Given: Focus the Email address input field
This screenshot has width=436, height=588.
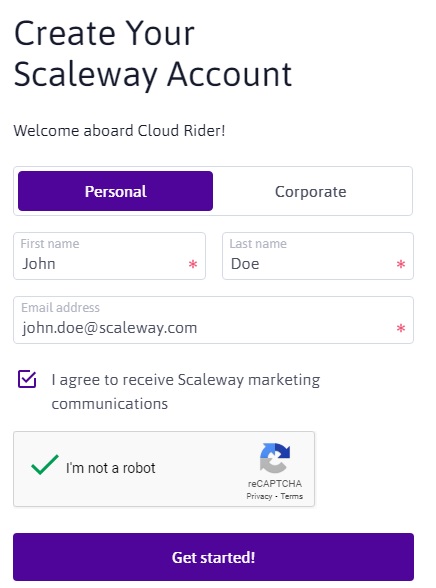Looking at the screenshot, I should click(x=213, y=320).
